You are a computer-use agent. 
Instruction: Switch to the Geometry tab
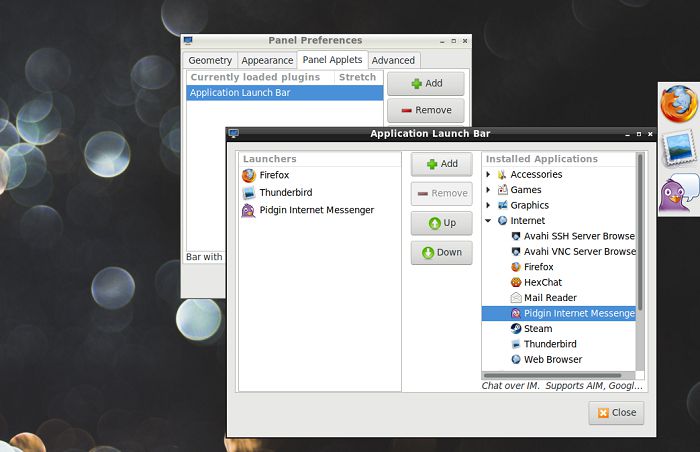point(210,60)
